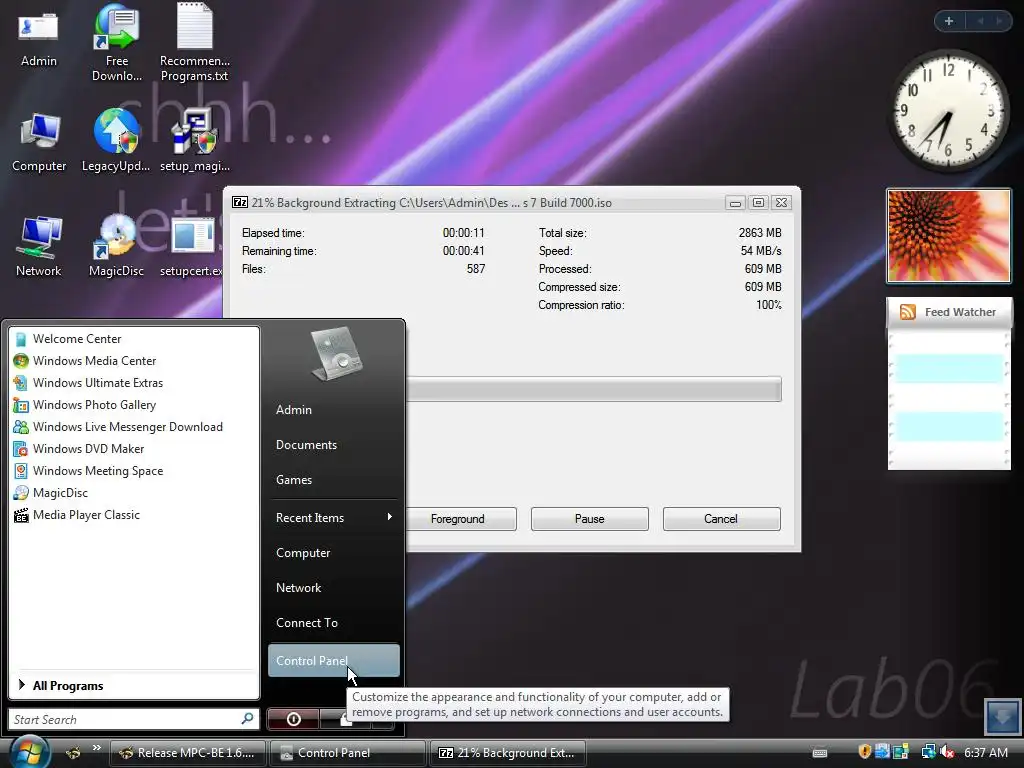Click the 7z icon in extraction title bar
Viewport: 1024px width, 768px height.
tap(240, 202)
